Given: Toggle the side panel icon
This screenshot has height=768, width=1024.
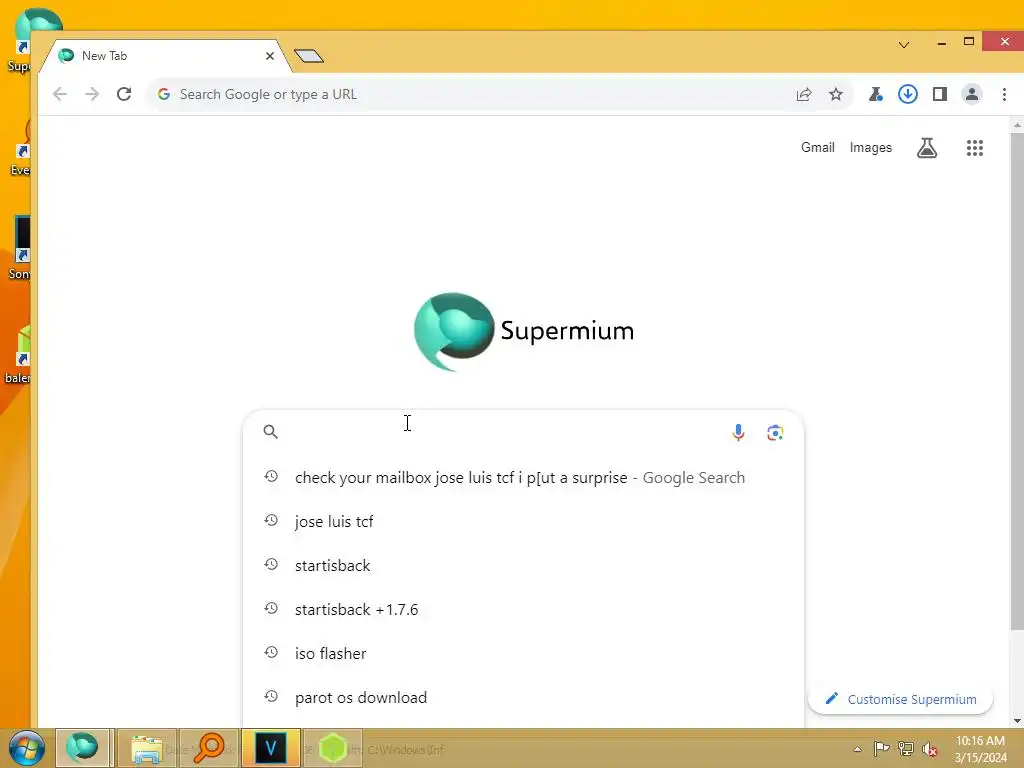Looking at the screenshot, I should [940, 94].
